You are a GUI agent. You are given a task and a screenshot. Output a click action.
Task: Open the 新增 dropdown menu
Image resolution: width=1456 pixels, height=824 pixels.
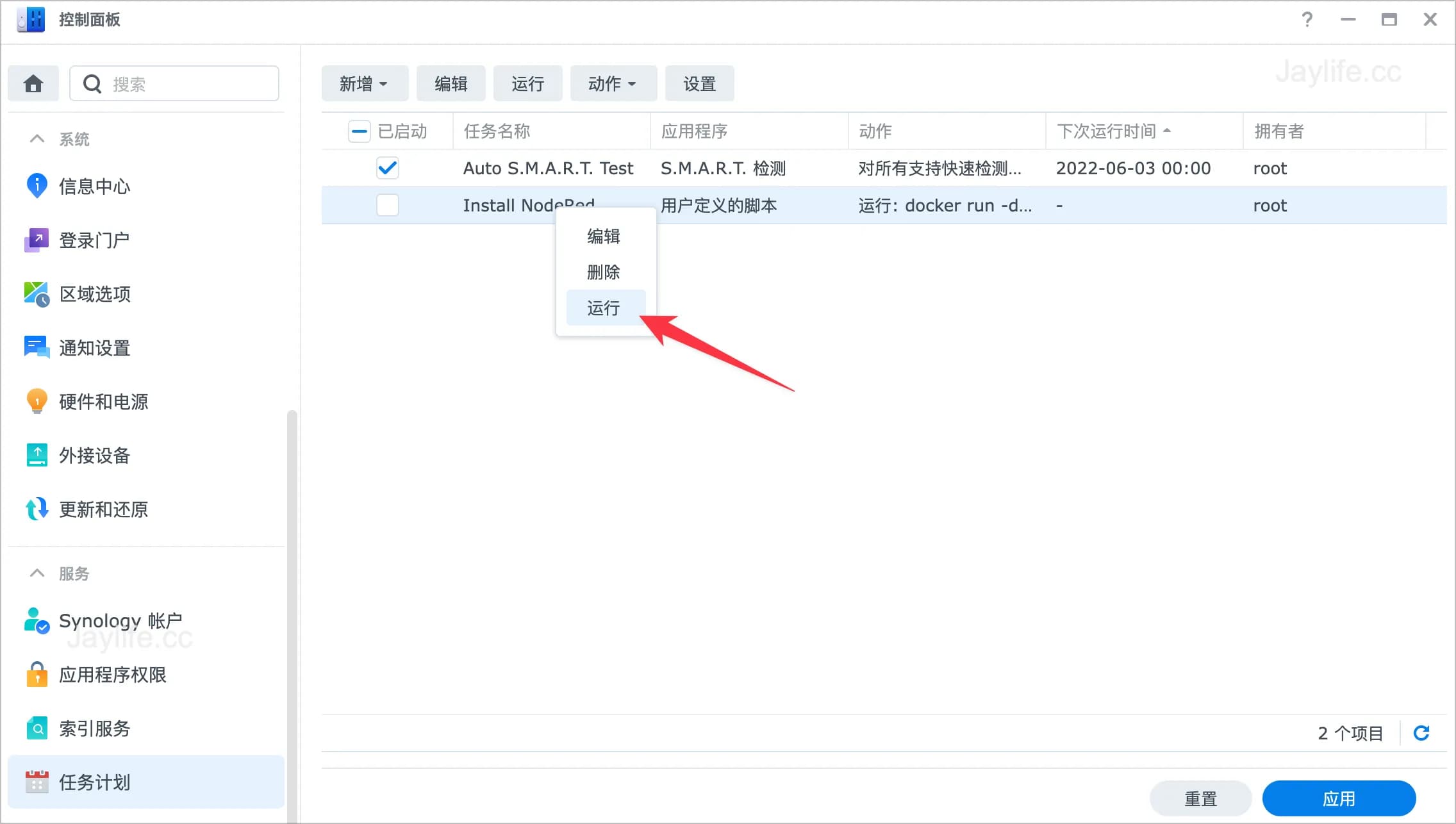coord(364,83)
